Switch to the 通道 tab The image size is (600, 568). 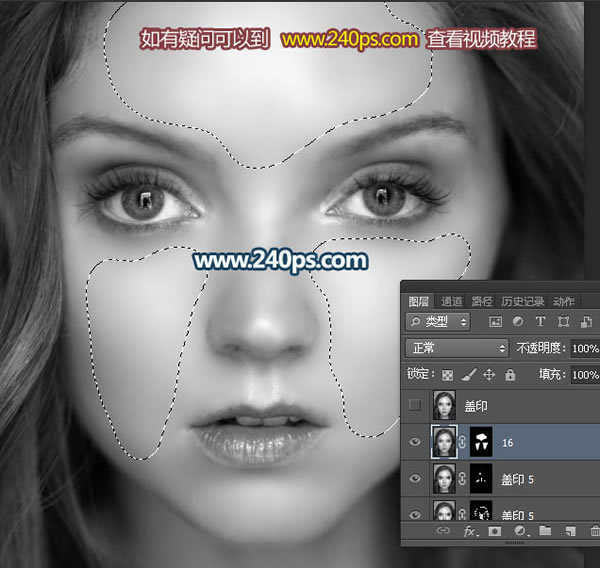pos(452,302)
